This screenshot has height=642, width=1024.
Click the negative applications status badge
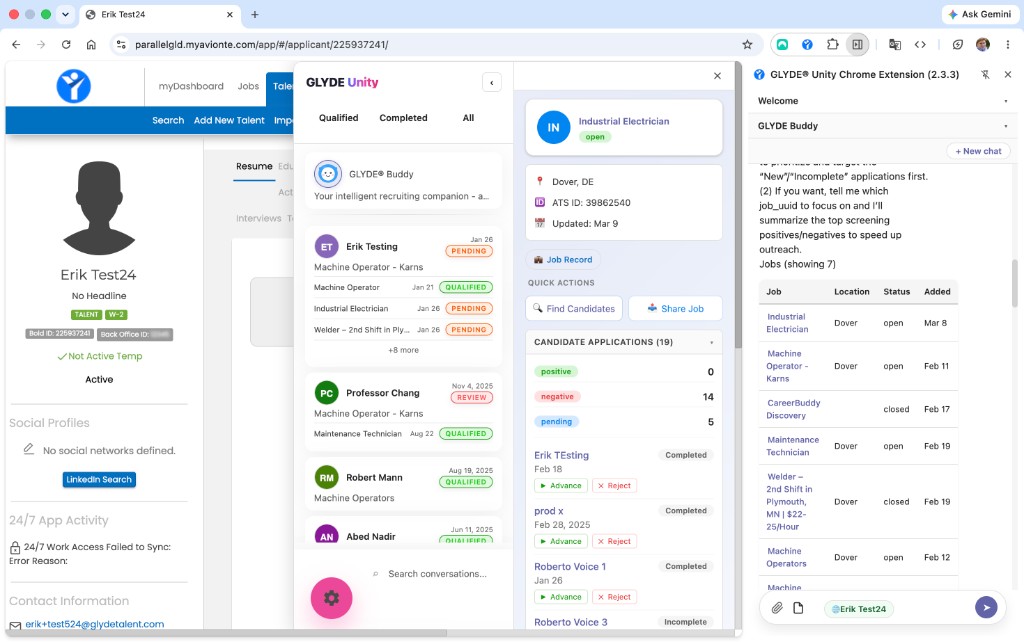coord(556,396)
